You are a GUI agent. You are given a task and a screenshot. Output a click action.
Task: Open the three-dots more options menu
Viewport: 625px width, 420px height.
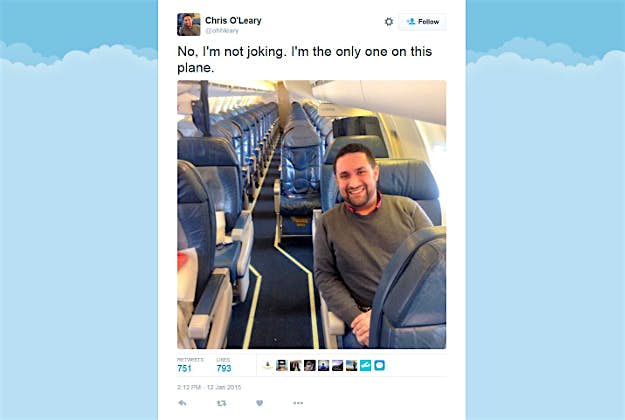298,403
